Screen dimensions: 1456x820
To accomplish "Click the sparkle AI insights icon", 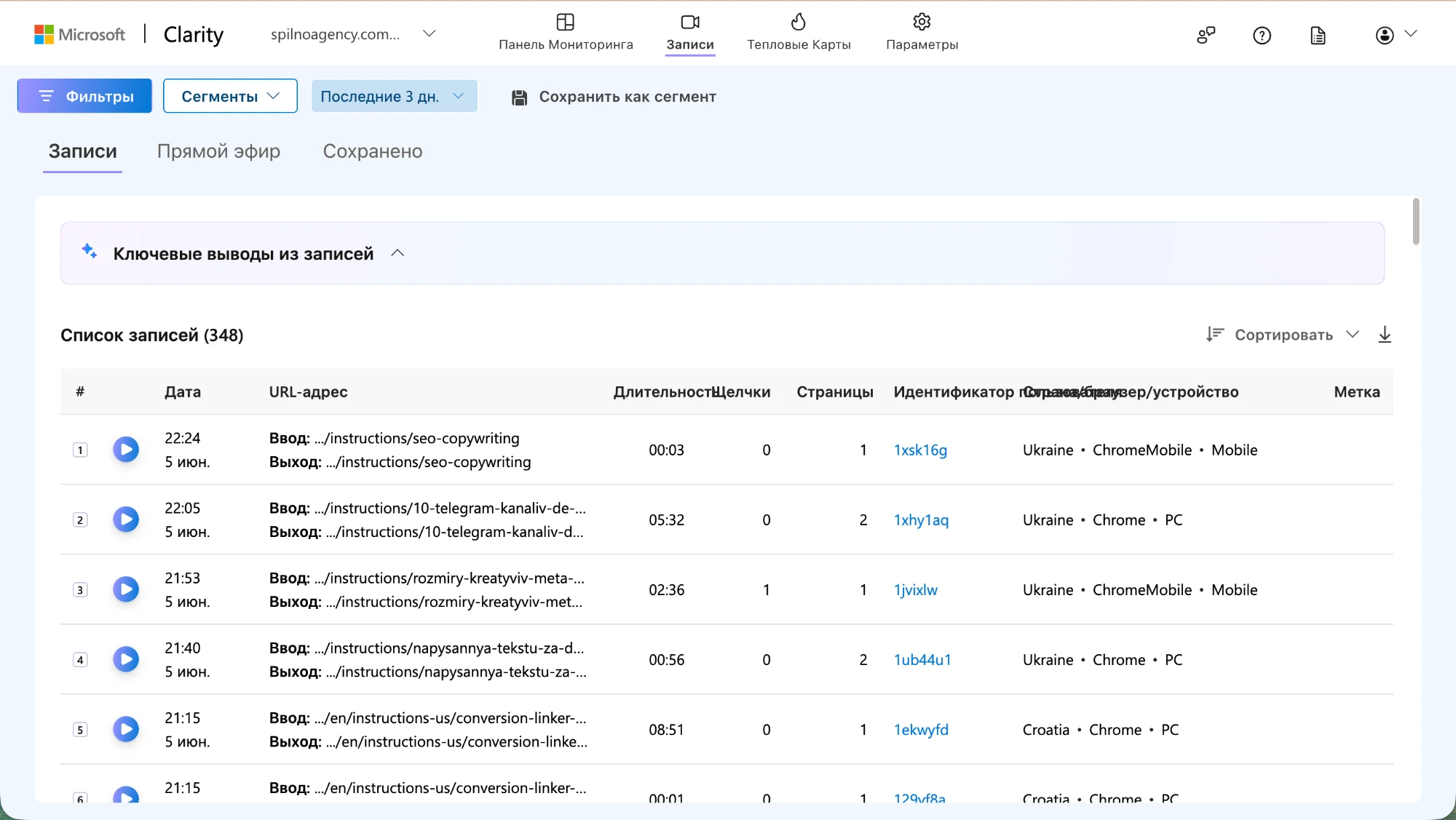I will pyautogui.click(x=90, y=252).
